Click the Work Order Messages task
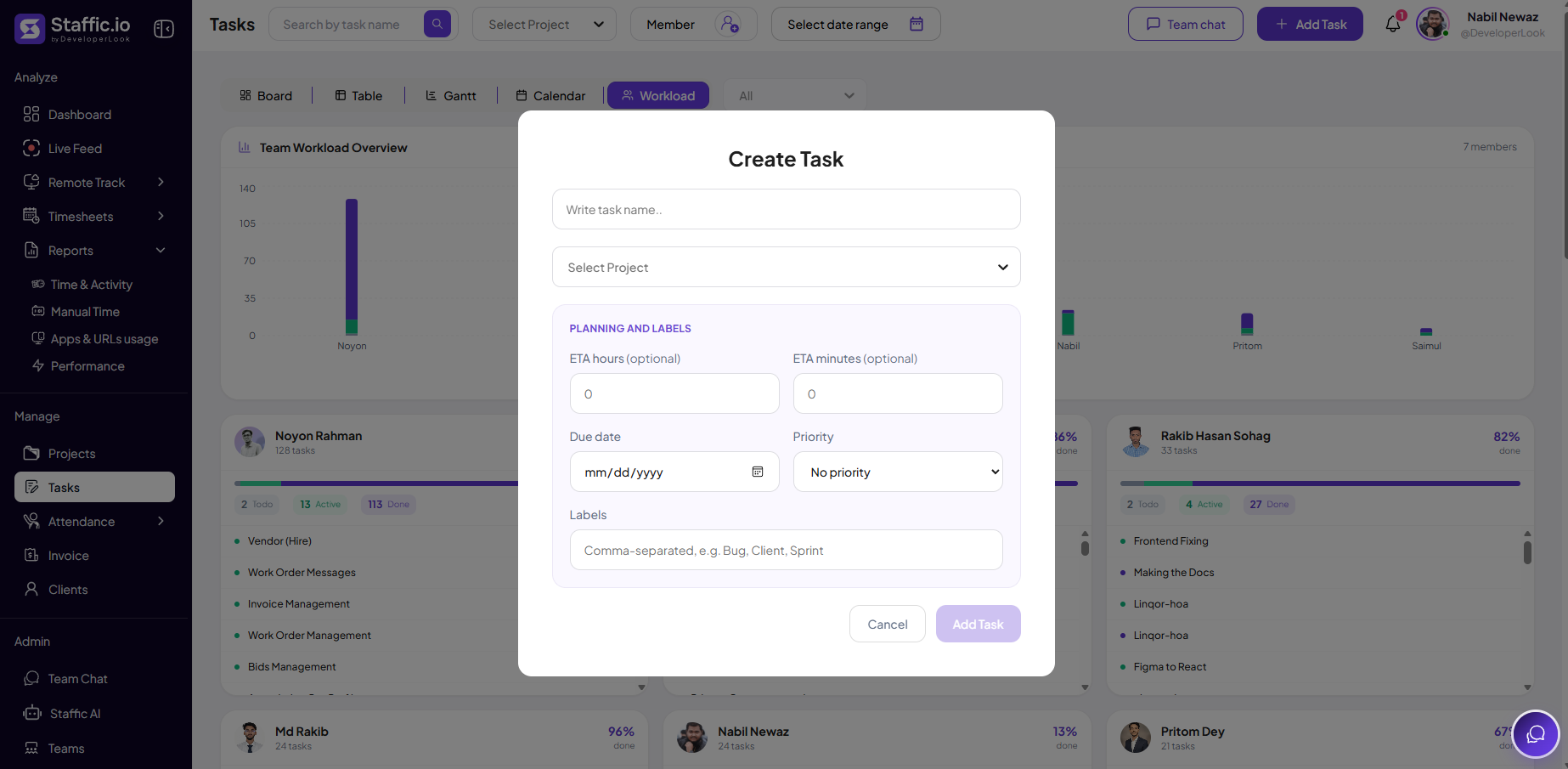 (302, 572)
